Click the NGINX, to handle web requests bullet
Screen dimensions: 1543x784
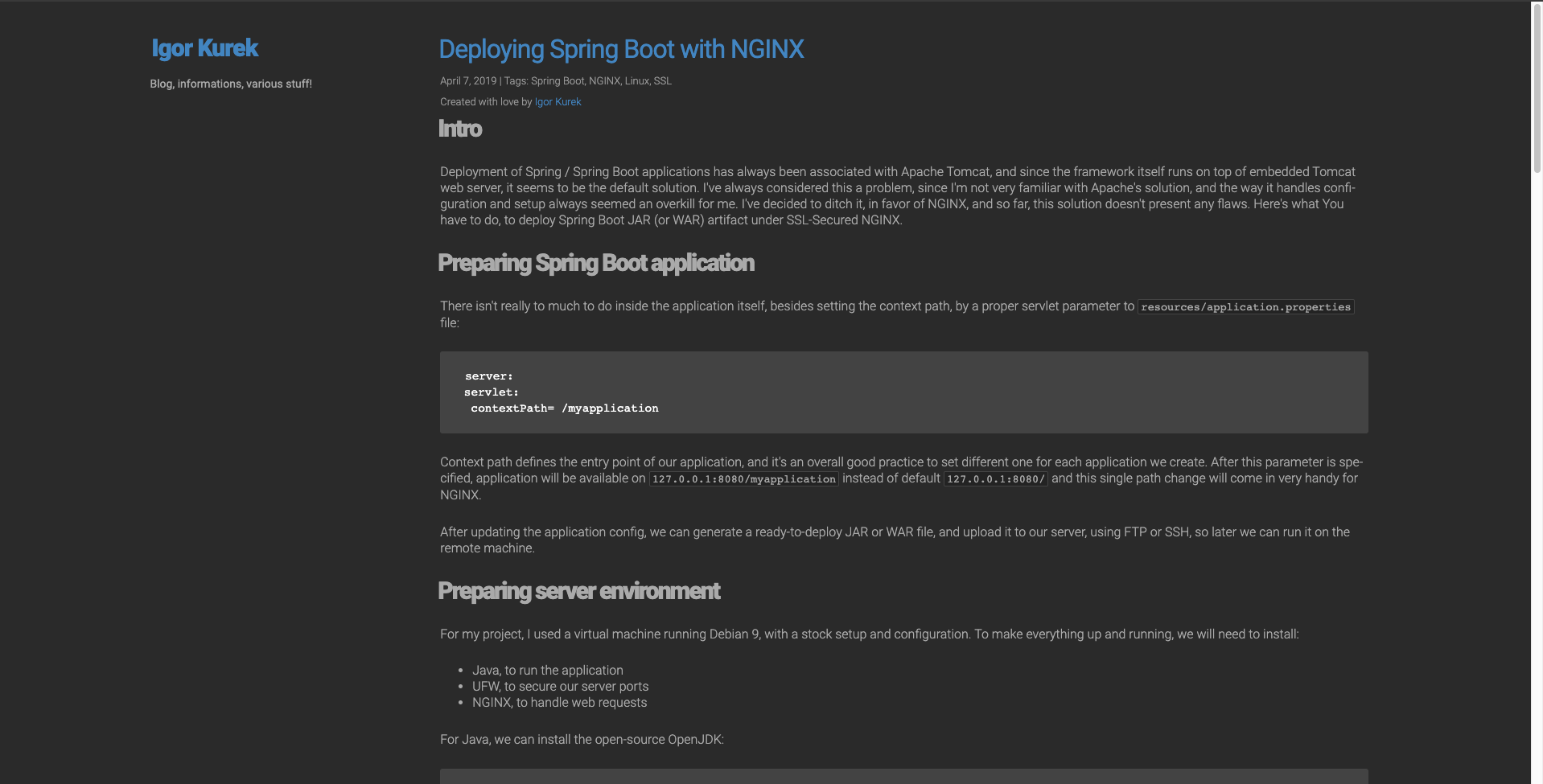coord(559,703)
